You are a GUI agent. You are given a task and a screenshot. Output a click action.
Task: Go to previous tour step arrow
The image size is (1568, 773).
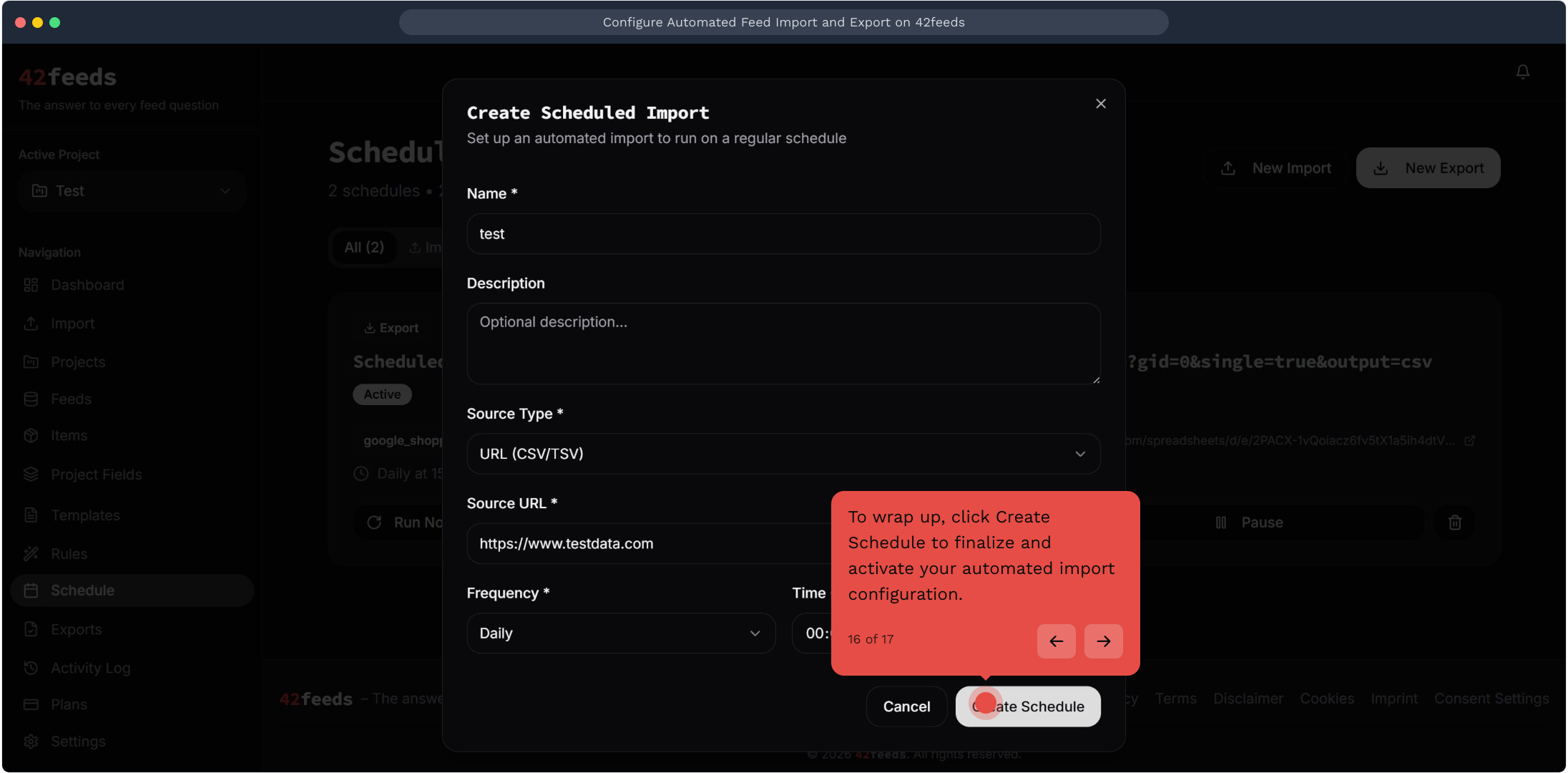click(x=1056, y=641)
